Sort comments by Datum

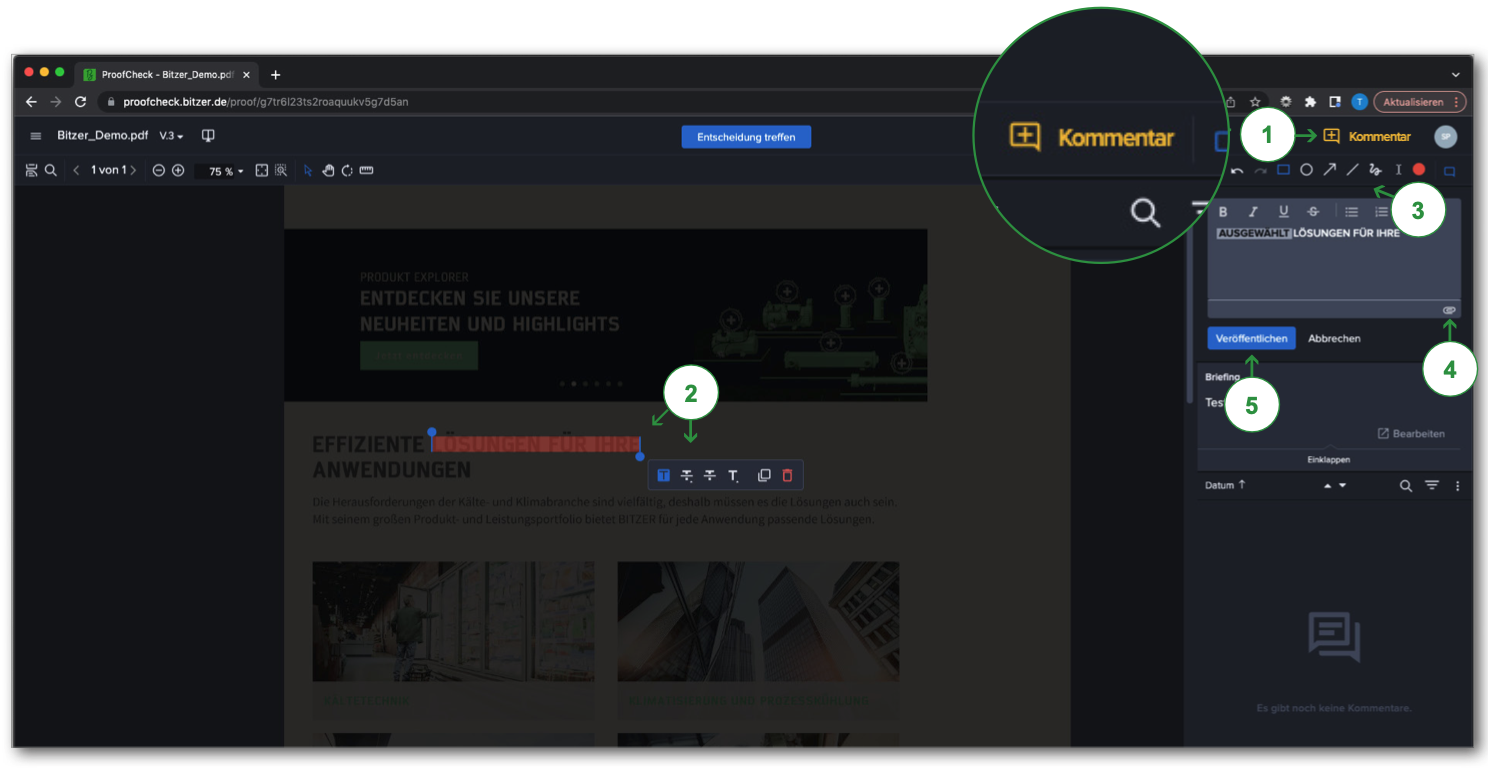1225,485
